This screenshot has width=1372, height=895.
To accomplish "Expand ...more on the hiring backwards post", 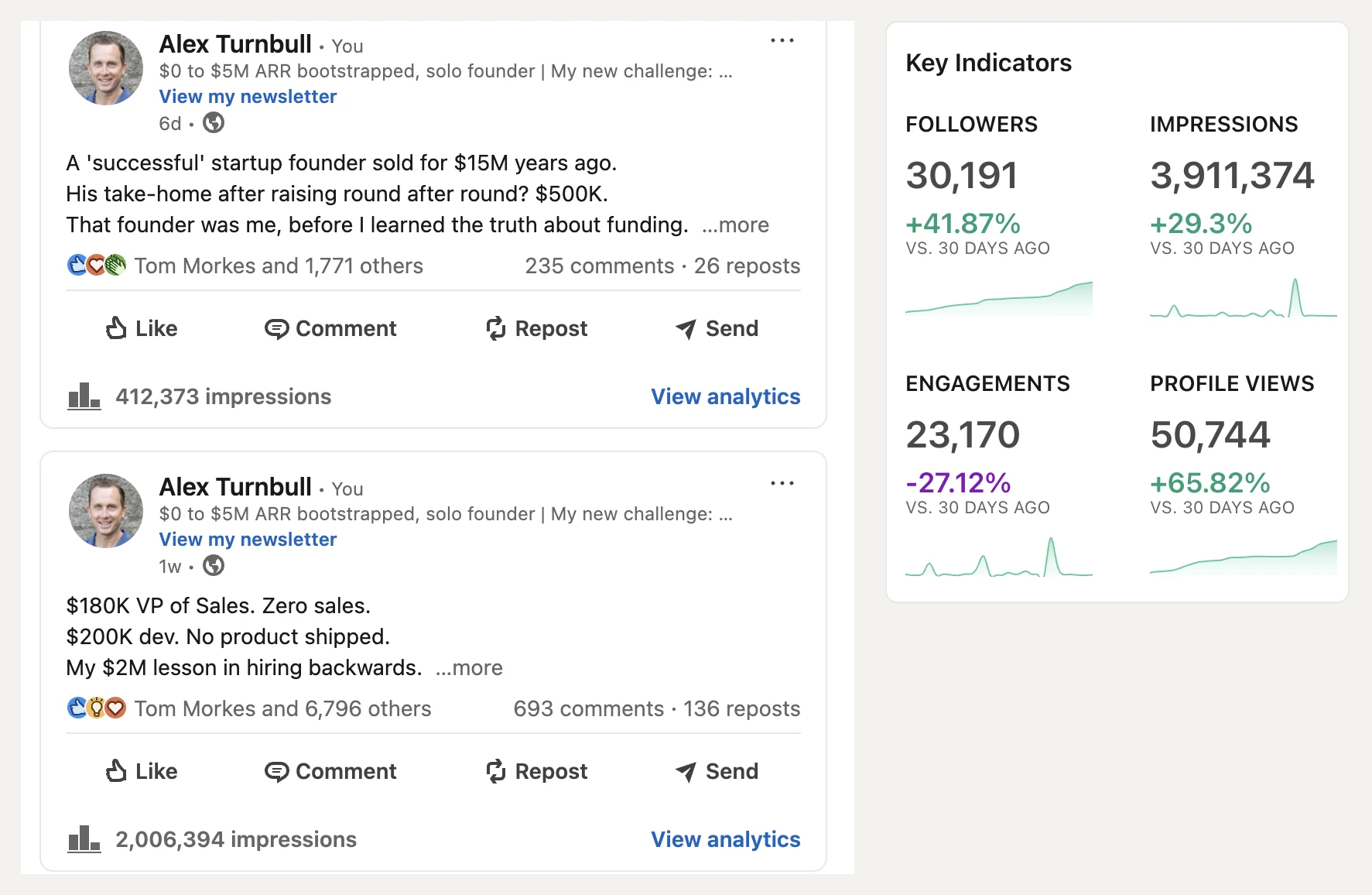I will click(469, 668).
